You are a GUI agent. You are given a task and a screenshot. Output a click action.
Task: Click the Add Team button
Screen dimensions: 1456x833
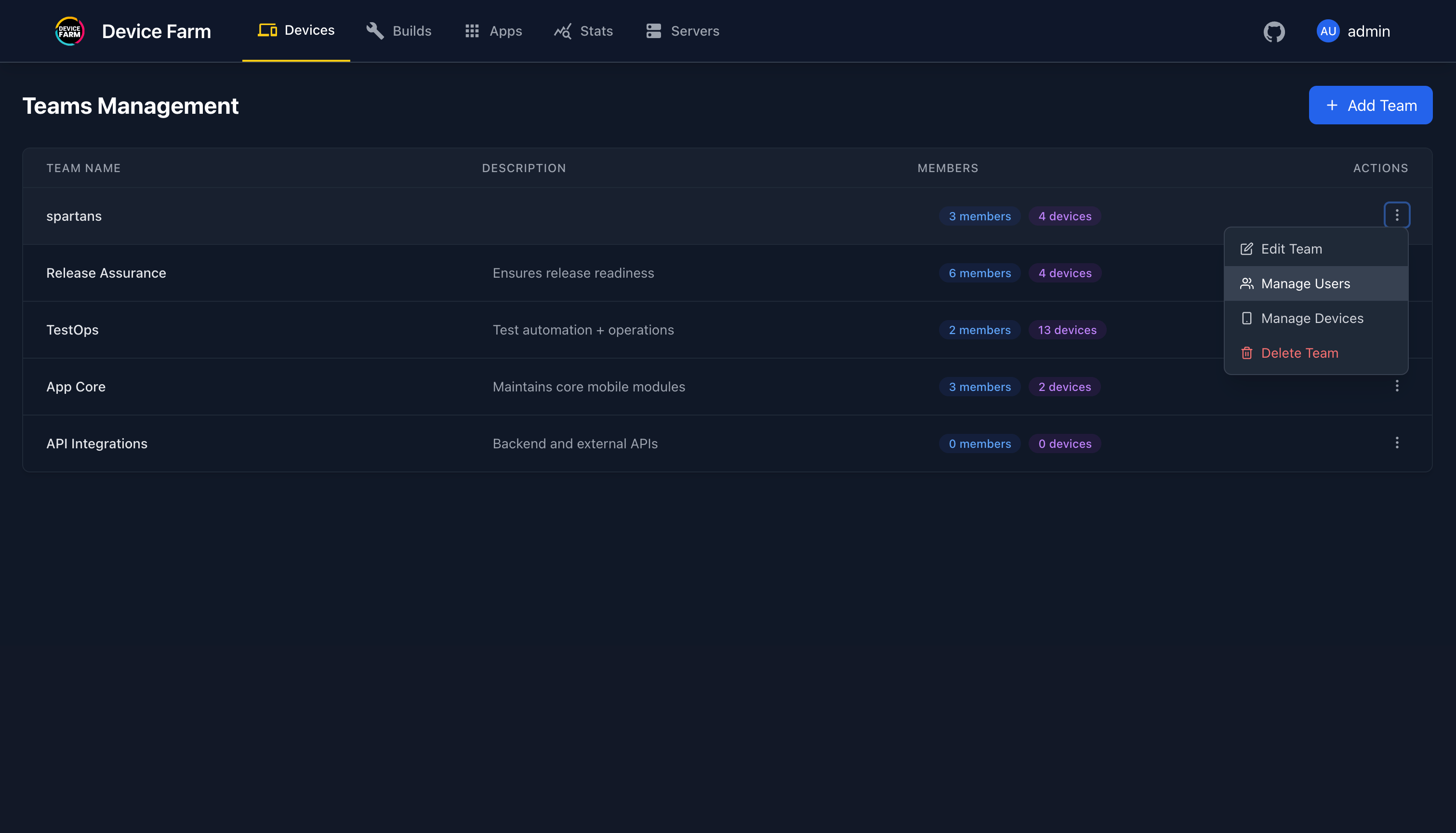tap(1371, 105)
